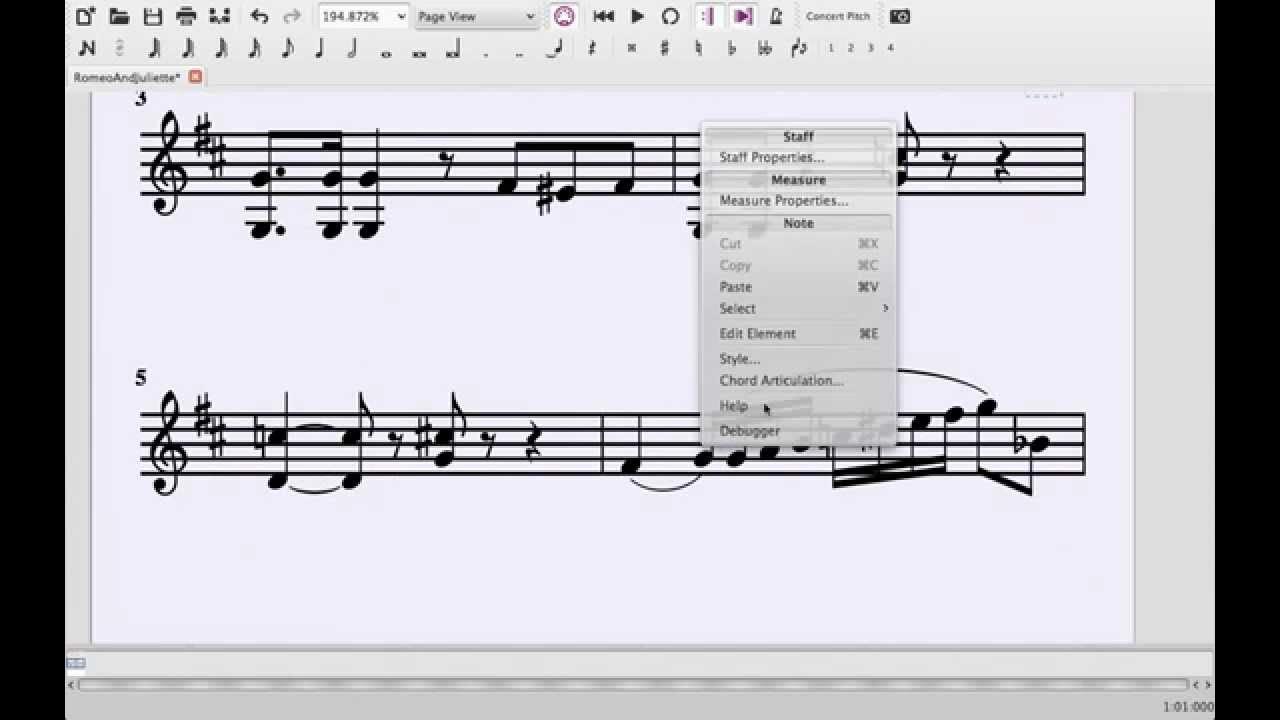Click the horizontal scrollbar track
The width and height of the screenshot is (1280, 720).
[632, 685]
